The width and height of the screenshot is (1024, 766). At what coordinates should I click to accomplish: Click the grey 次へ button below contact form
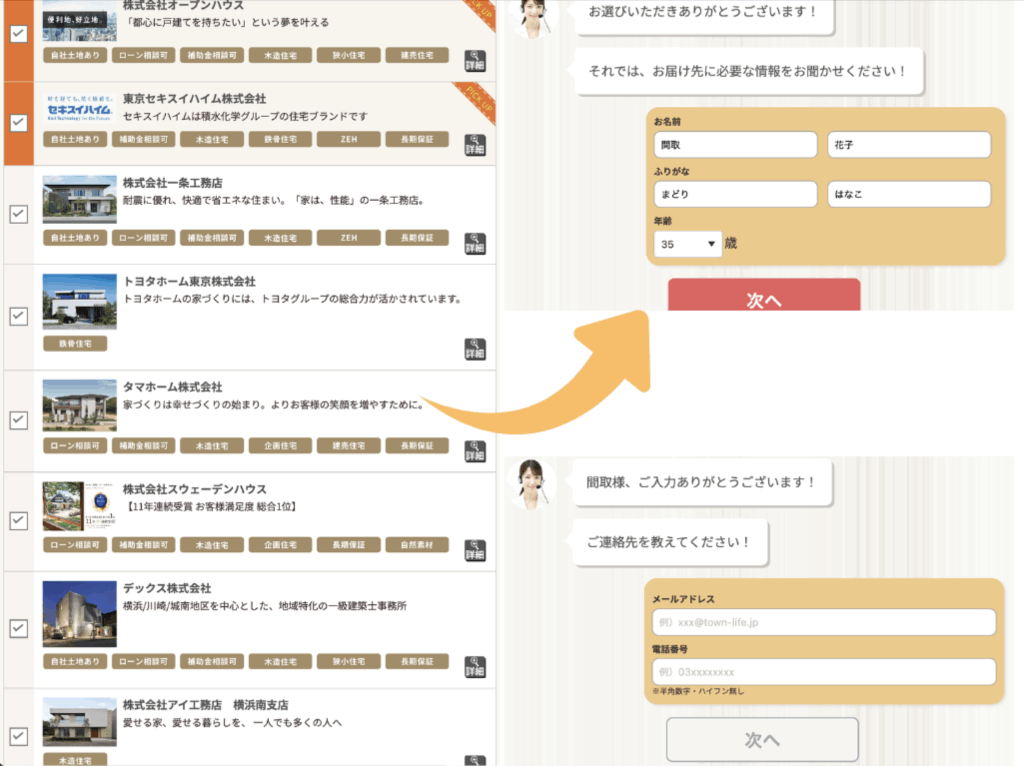click(x=762, y=739)
